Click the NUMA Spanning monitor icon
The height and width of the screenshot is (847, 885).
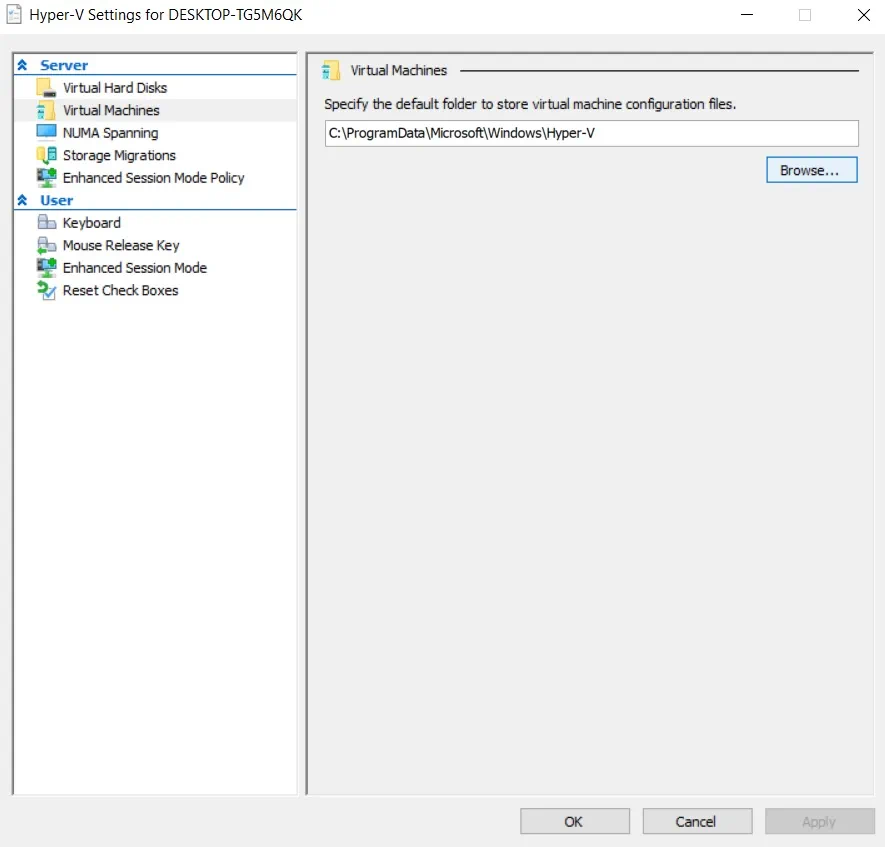46,133
